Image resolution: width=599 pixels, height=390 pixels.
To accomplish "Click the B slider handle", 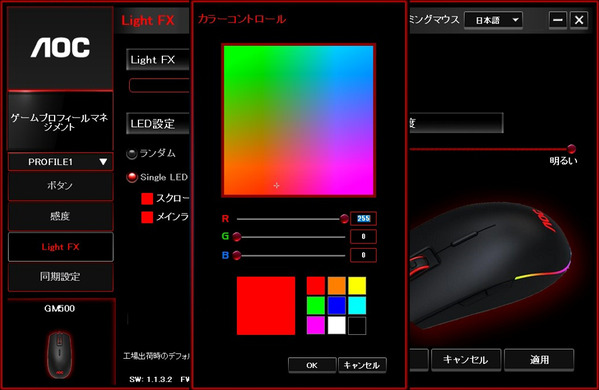I will [237, 255].
